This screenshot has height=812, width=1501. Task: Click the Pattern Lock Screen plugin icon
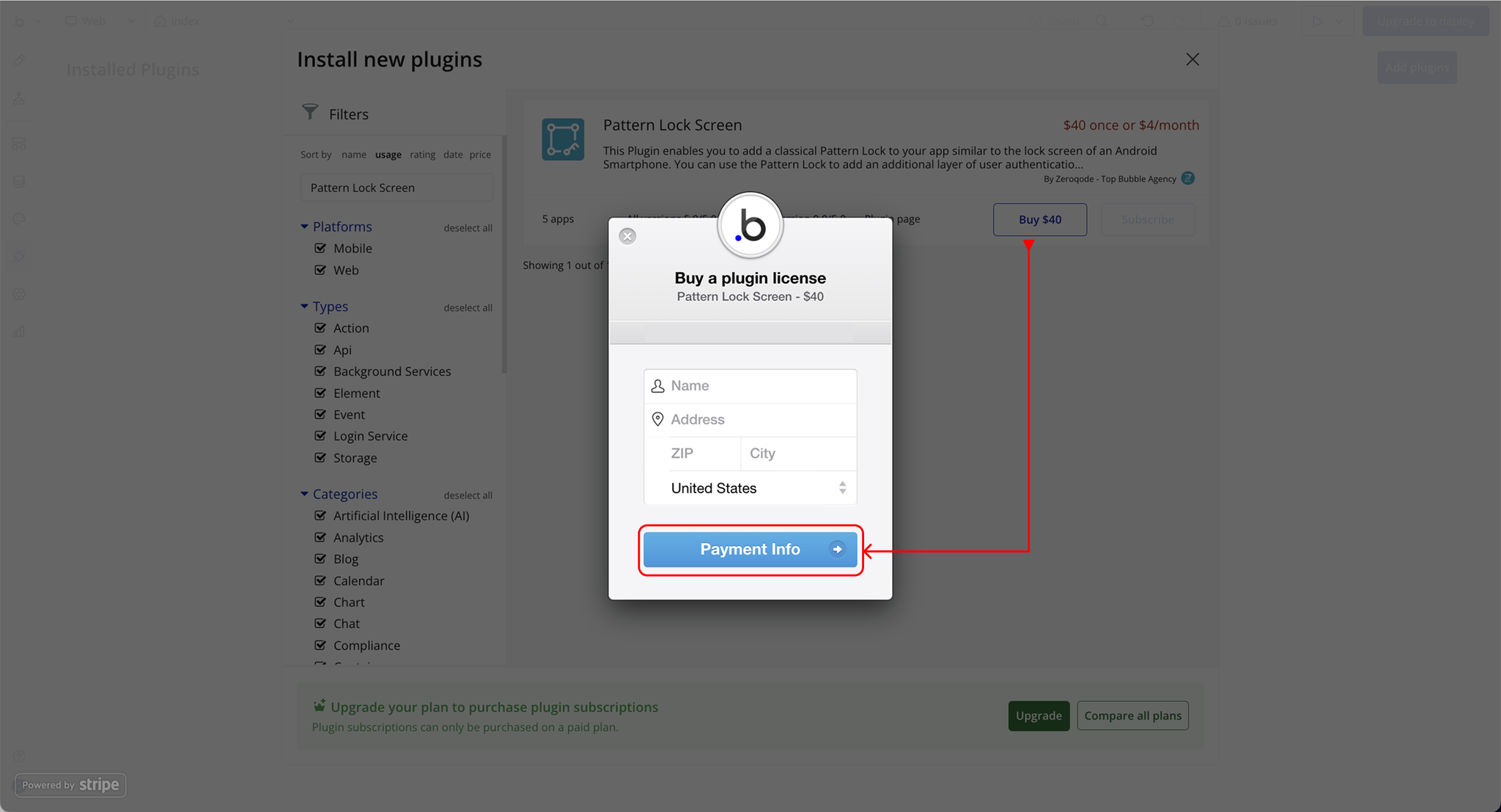(x=563, y=139)
